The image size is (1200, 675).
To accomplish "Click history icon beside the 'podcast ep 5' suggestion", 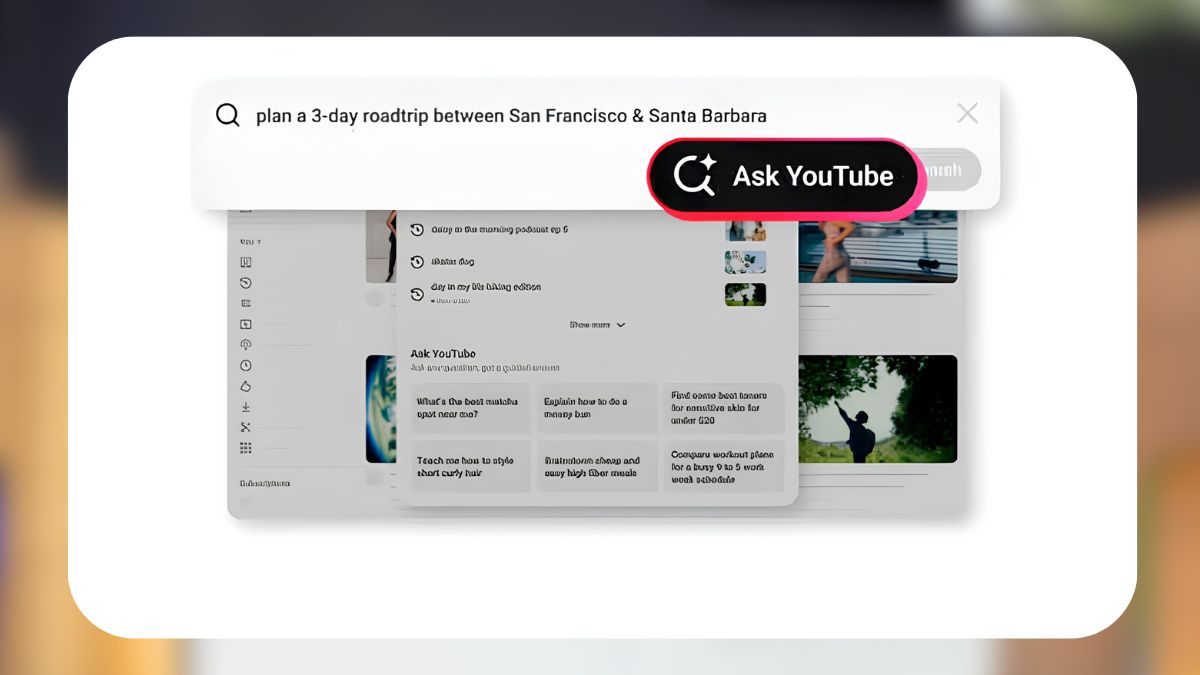I will click(x=418, y=230).
